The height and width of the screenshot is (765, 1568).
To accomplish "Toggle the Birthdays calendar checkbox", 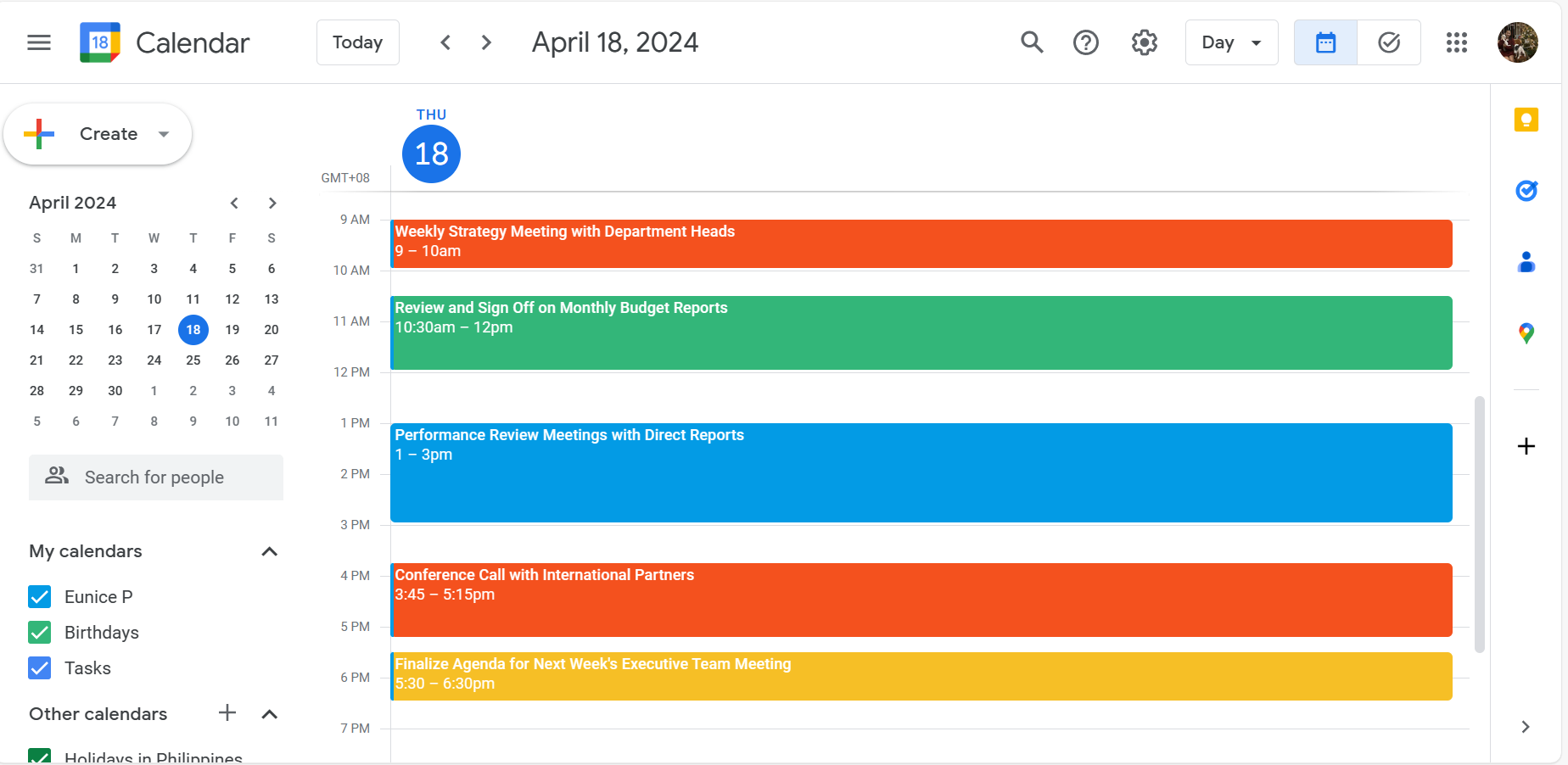I will tap(40, 633).
